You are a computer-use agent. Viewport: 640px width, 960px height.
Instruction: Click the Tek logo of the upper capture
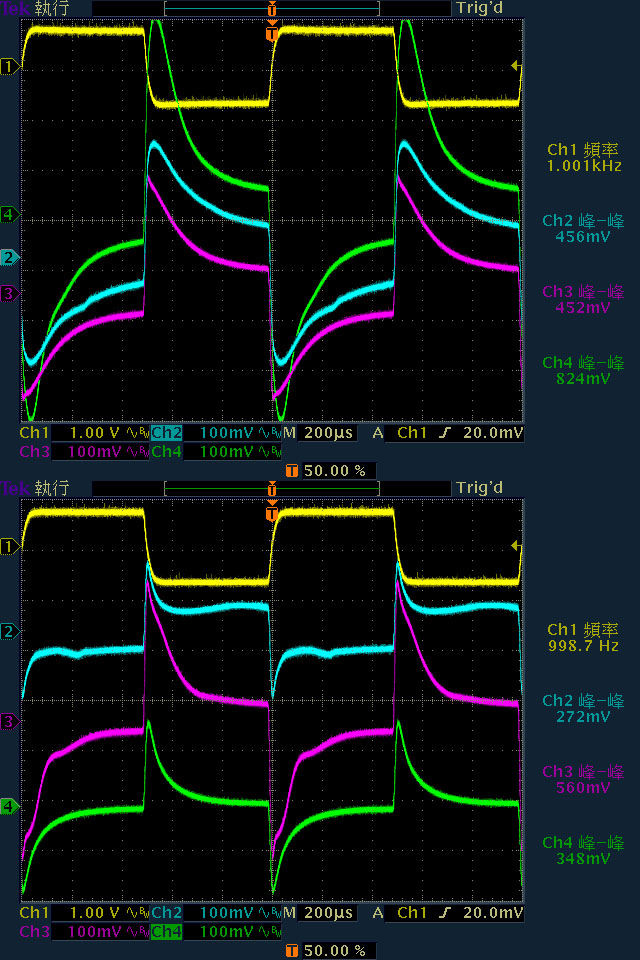click(15, 9)
